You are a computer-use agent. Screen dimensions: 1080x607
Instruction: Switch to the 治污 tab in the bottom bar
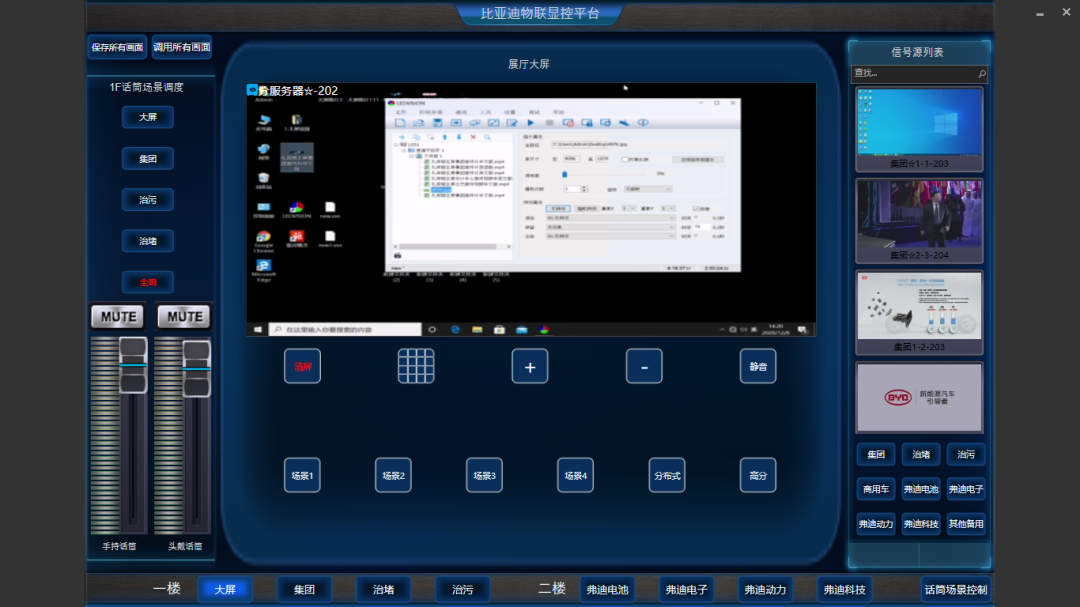pos(462,589)
